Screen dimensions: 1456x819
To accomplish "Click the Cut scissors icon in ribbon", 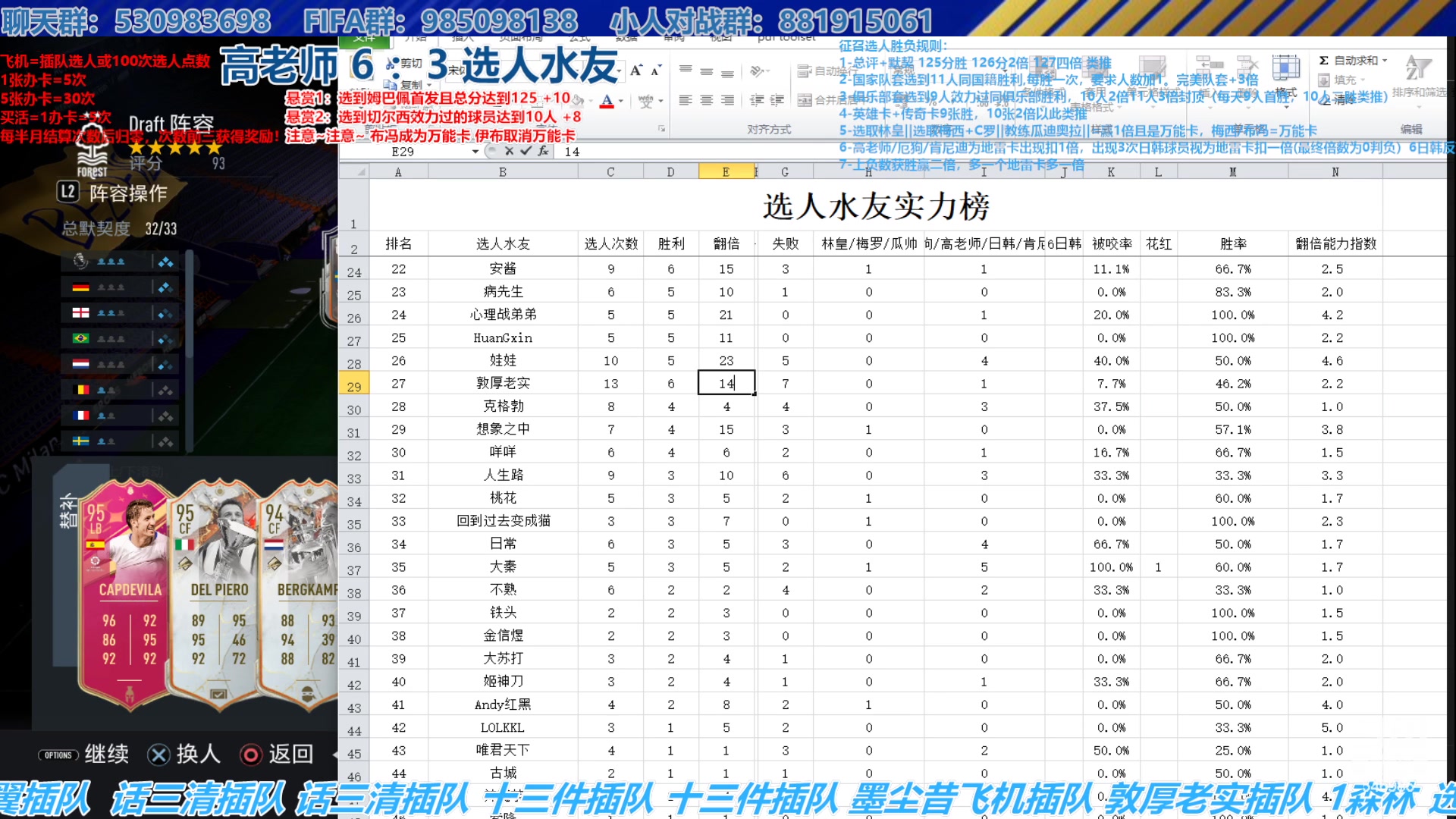I will 392,63.
